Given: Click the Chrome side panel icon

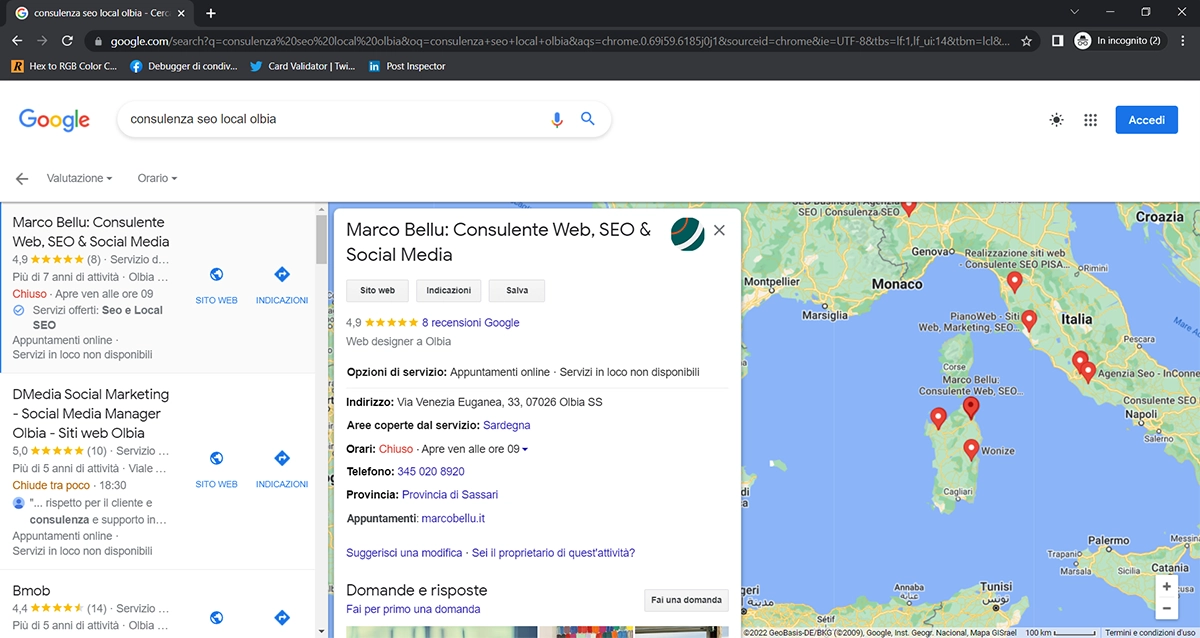Looking at the screenshot, I should [1057, 41].
